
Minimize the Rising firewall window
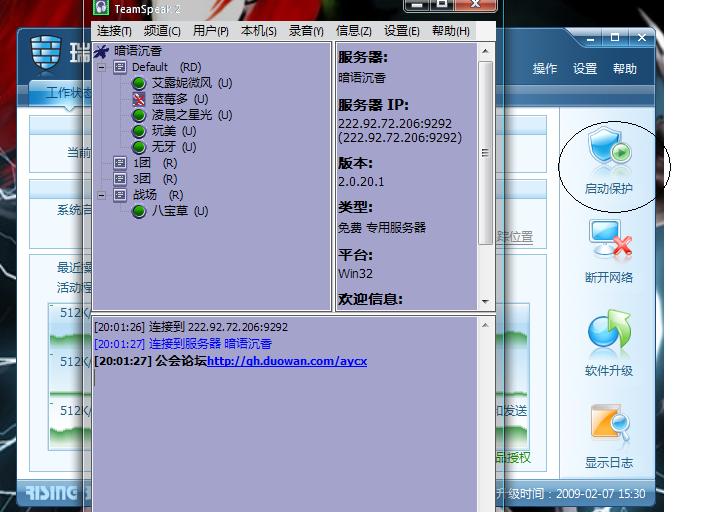coord(591,38)
